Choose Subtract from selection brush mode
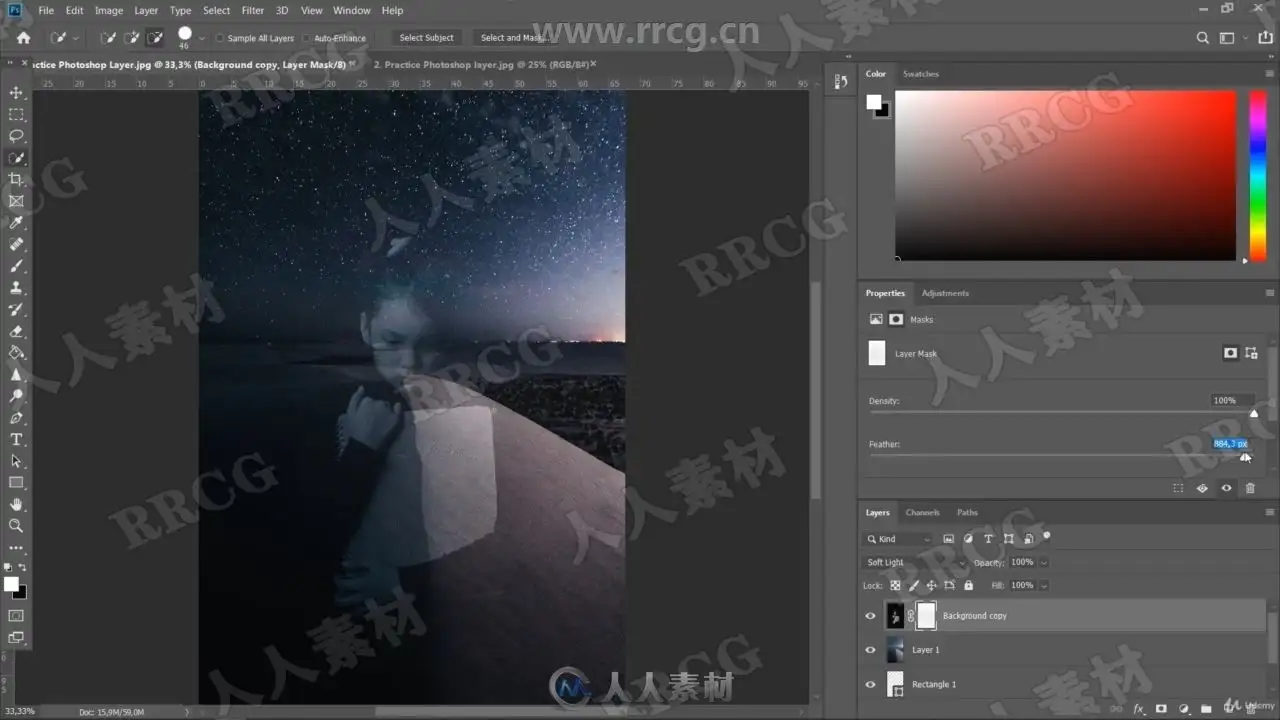Screen dimensions: 1280x720 [155, 38]
